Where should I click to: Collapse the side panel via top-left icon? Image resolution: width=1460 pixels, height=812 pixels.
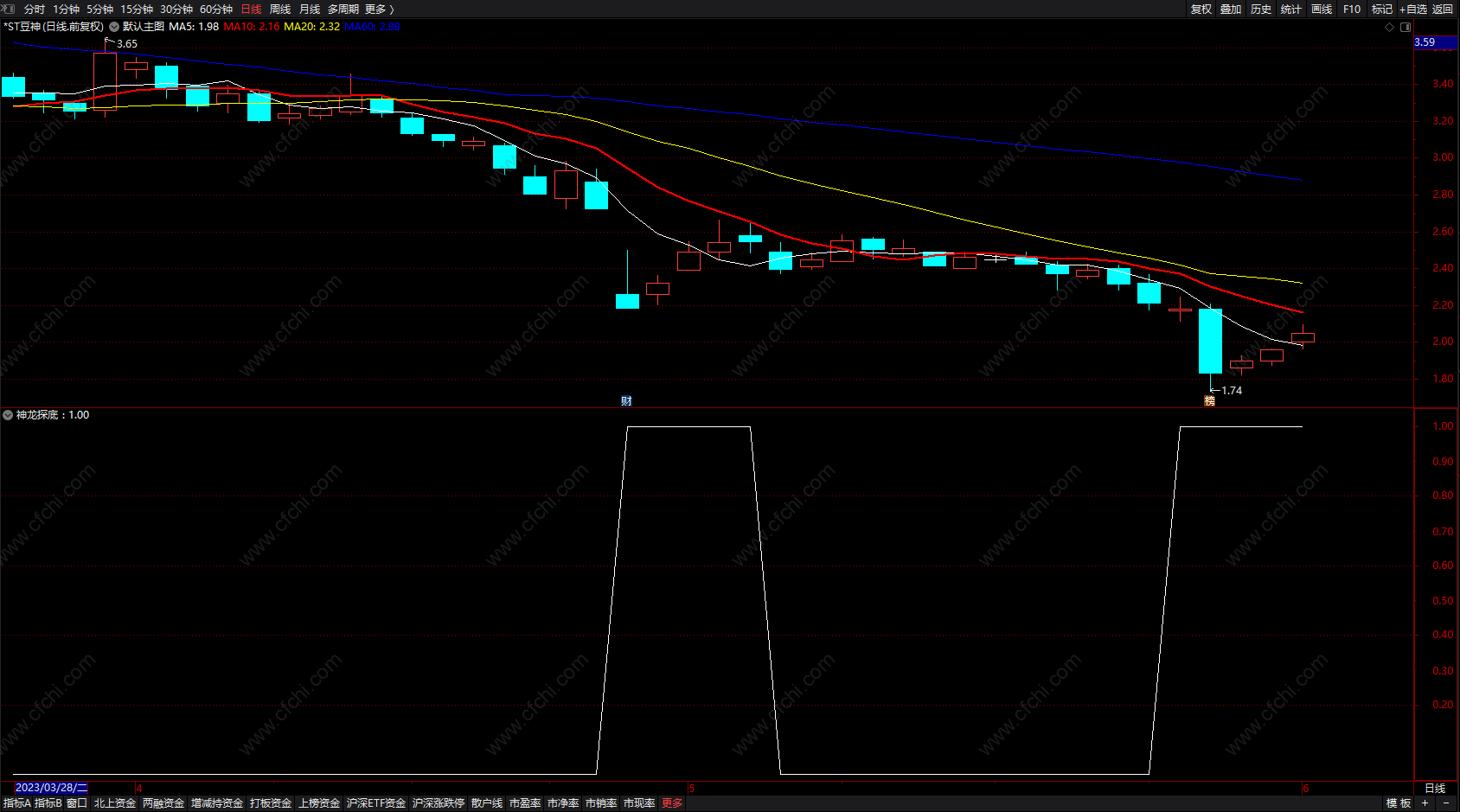click(9, 9)
